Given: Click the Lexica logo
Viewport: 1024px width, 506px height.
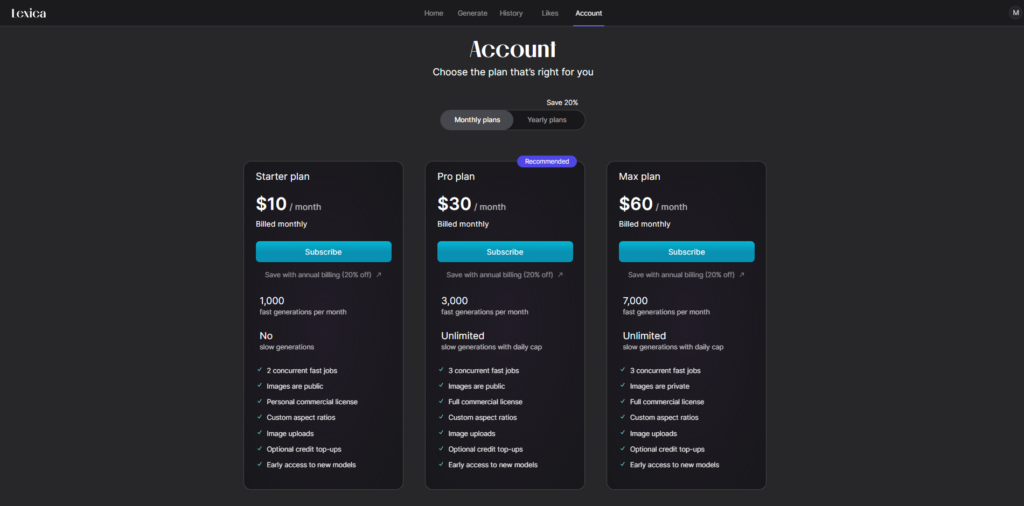Looking at the screenshot, I should pyautogui.click(x=29, y=13).
